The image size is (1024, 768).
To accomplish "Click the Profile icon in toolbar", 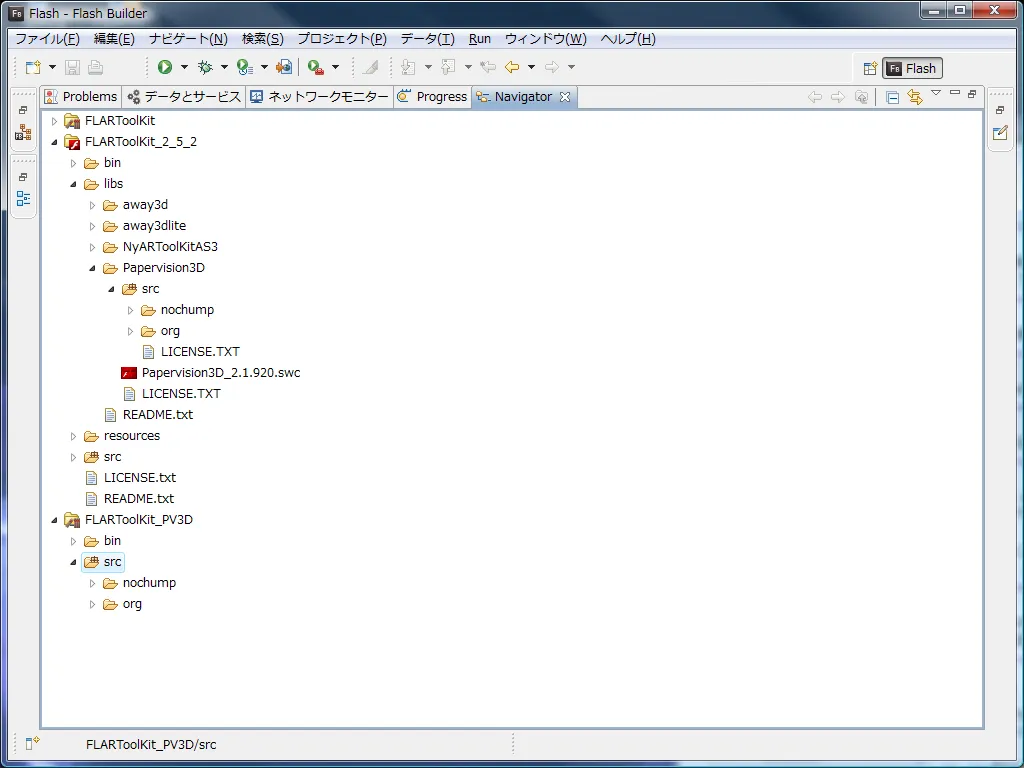I will coord(245,67).
